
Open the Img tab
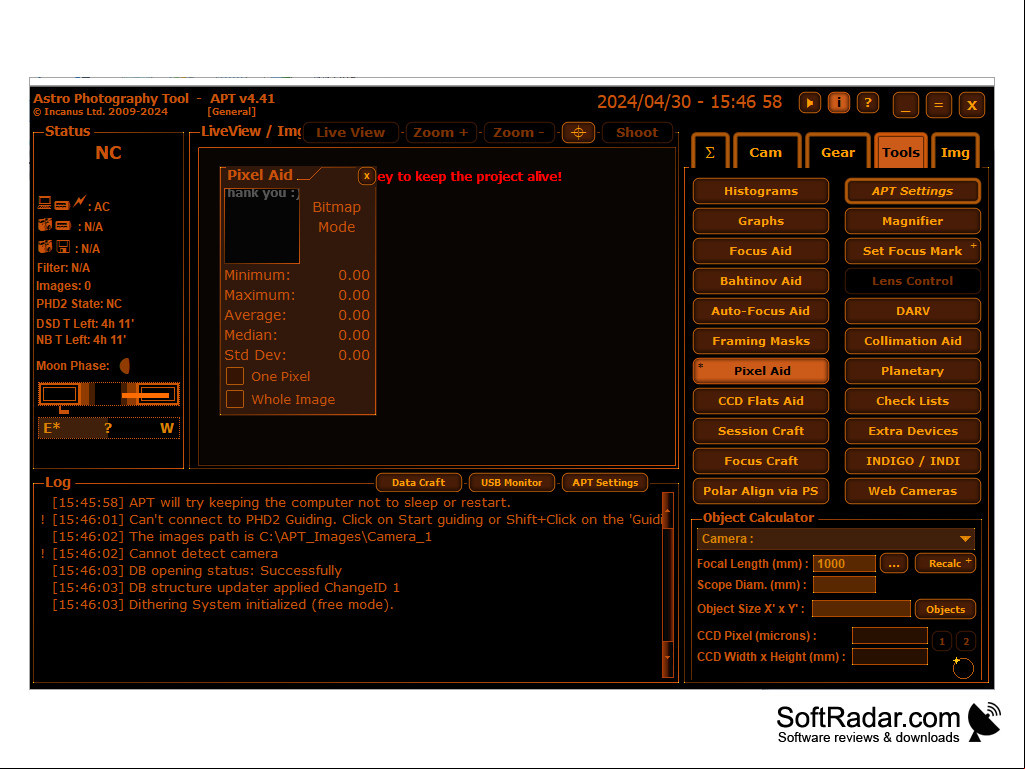pos(955,152)
